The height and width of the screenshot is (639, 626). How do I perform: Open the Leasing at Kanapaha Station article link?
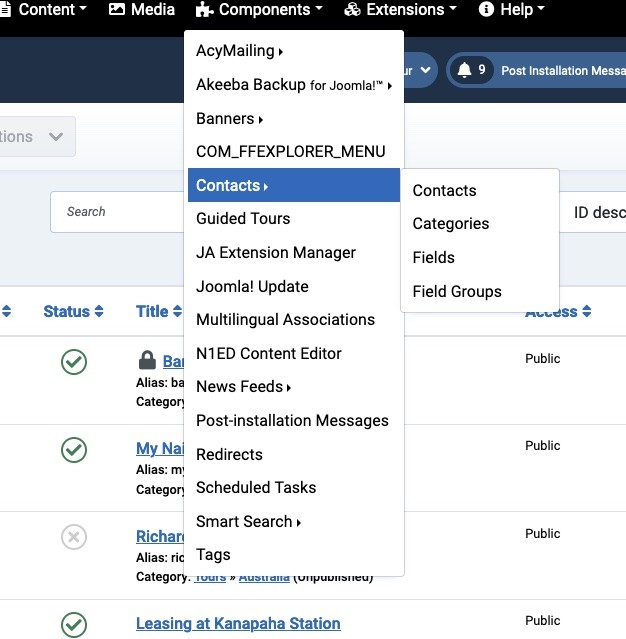tap(238, 624)
